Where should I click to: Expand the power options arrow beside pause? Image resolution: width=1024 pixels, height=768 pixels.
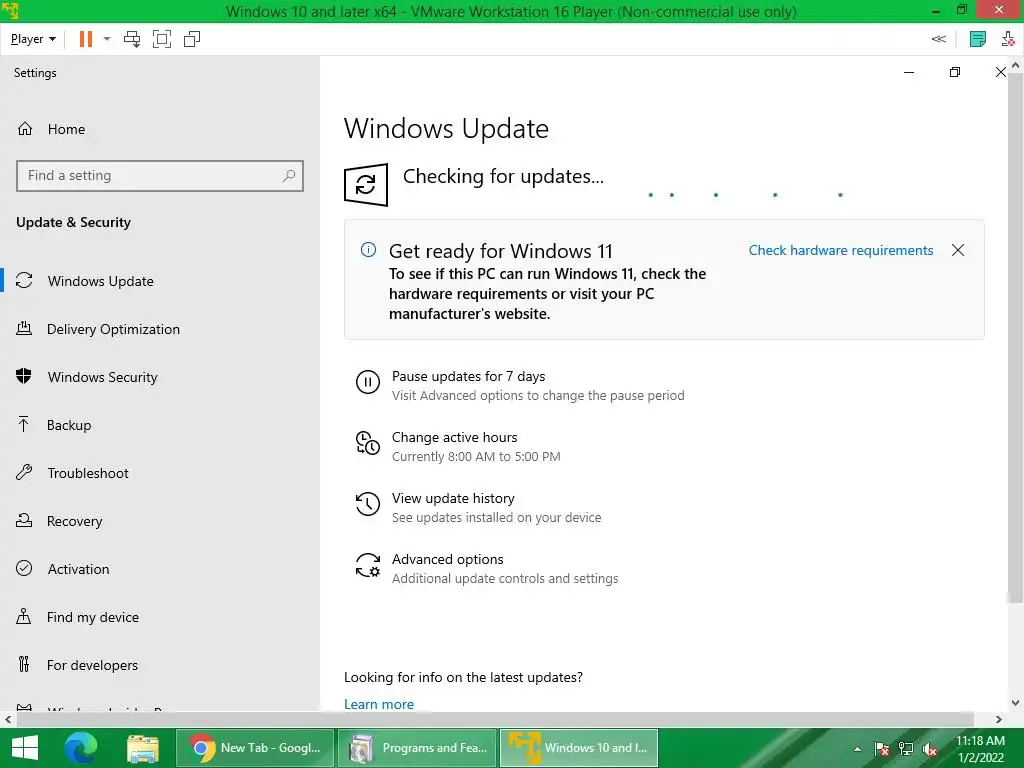coord(107,39)
